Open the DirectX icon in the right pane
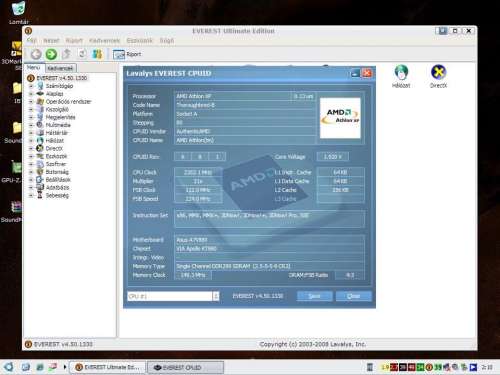Viewport: 500px width, 375px height. 438,76
